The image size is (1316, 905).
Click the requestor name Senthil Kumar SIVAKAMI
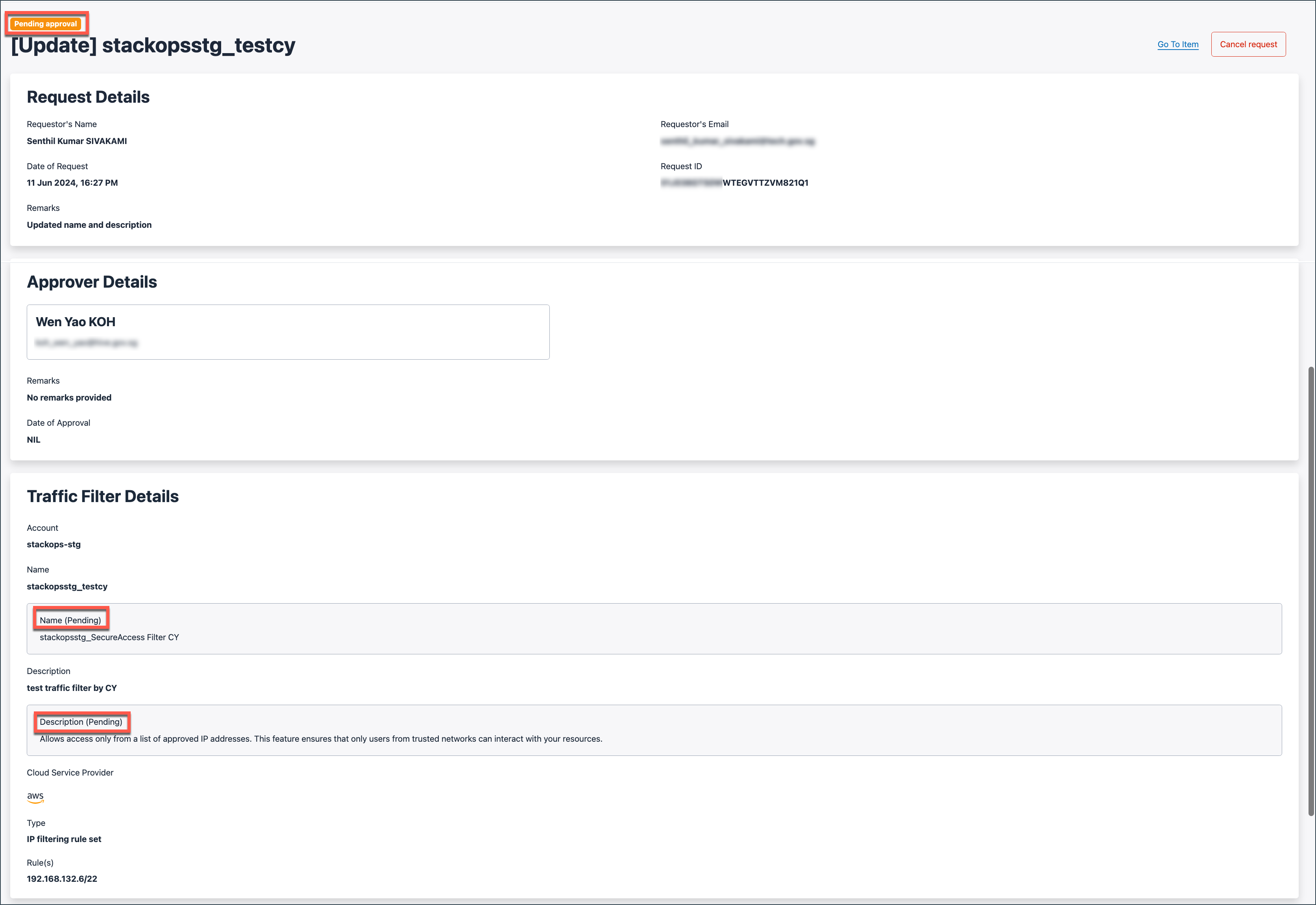click(x=77, y=141)
